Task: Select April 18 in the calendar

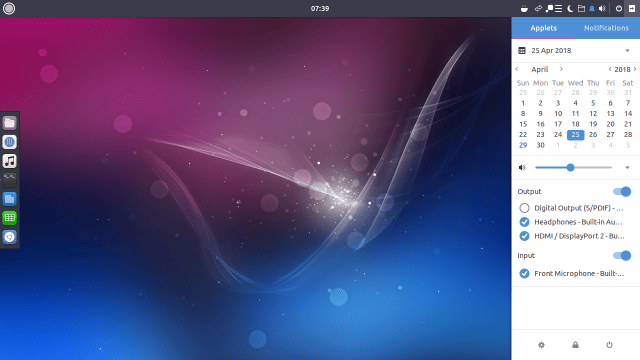Action: click(576, 124)
